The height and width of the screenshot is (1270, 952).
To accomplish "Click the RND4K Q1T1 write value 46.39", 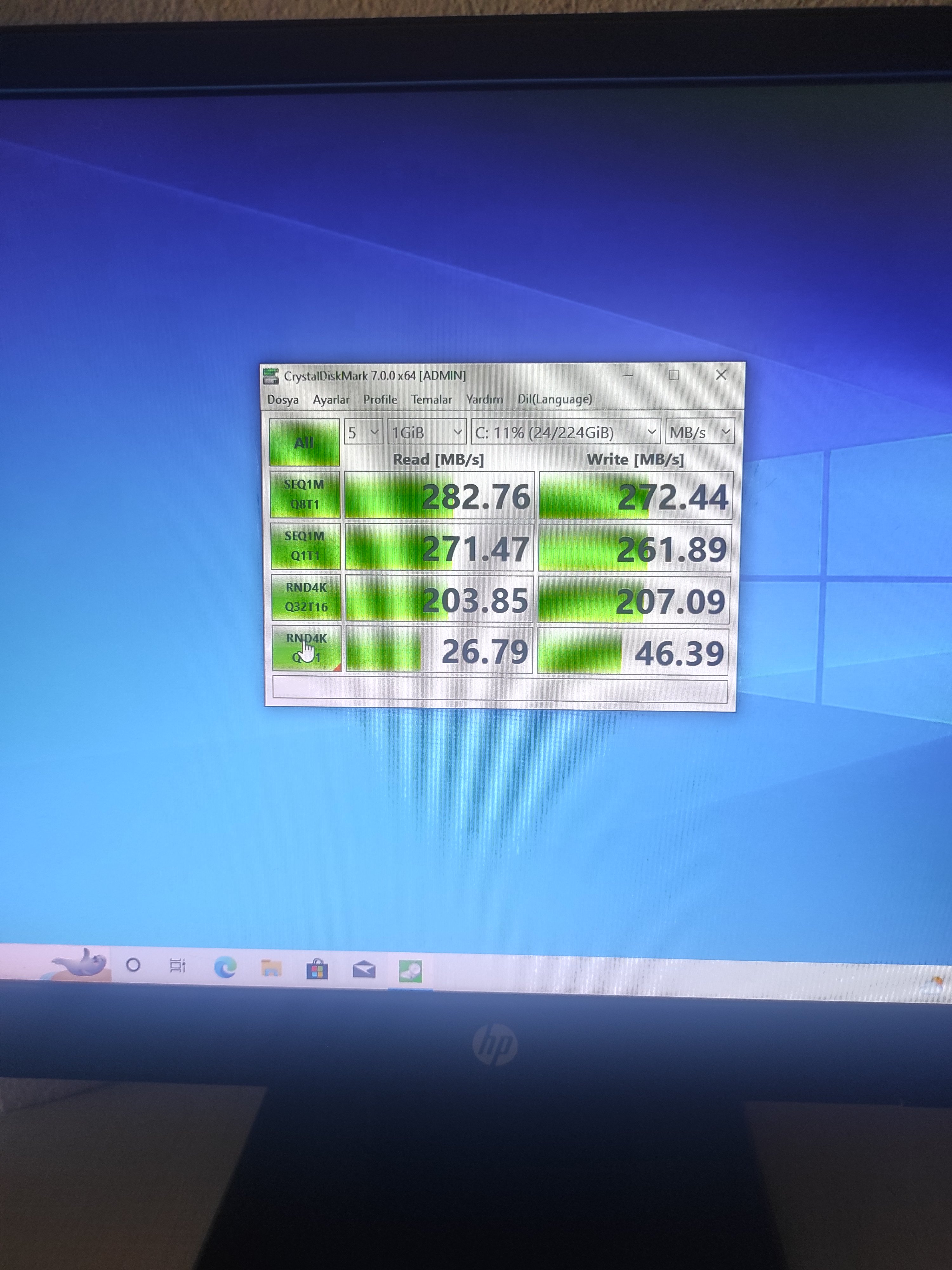I will pos(633,652).
